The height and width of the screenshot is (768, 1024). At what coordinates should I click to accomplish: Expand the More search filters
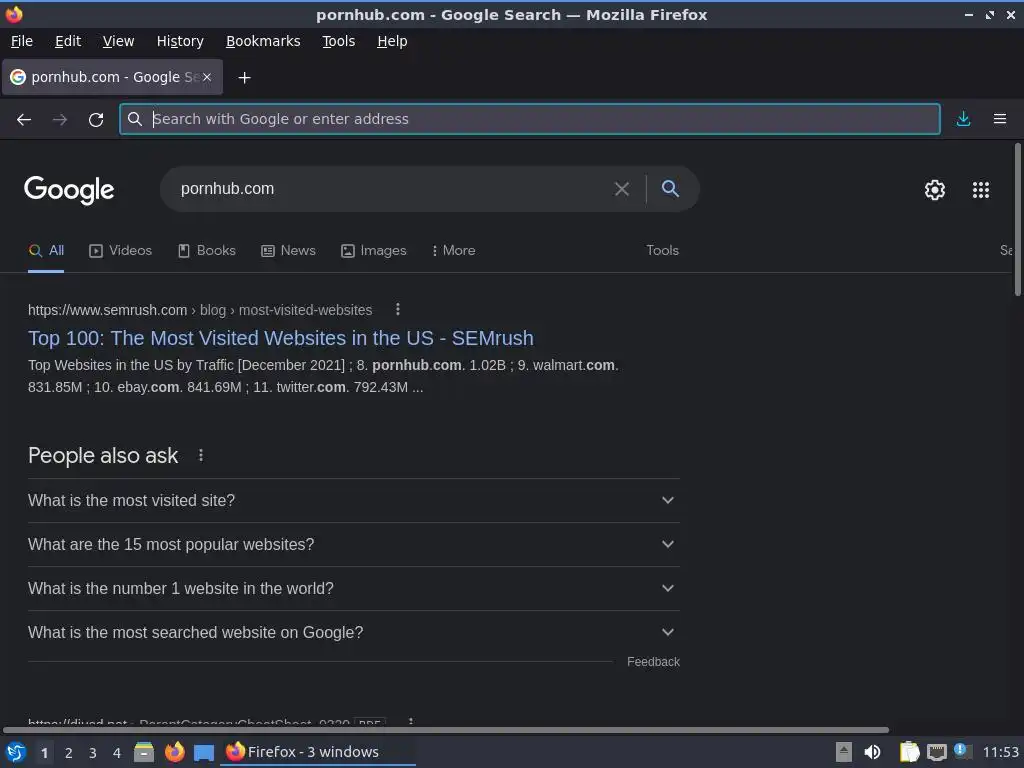click(453, 251)
